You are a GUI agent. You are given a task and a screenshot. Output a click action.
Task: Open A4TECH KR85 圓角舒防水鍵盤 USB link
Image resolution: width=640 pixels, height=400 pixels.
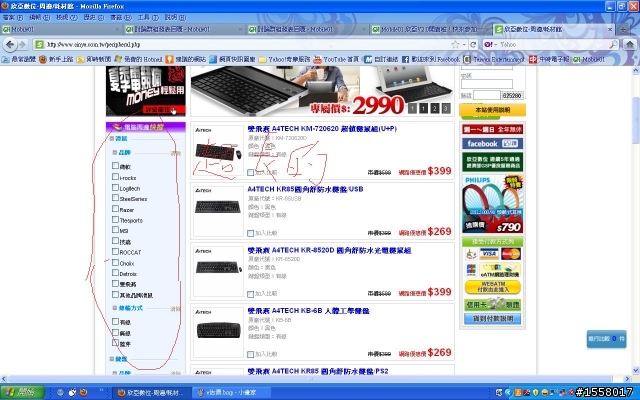coord(305,189)
